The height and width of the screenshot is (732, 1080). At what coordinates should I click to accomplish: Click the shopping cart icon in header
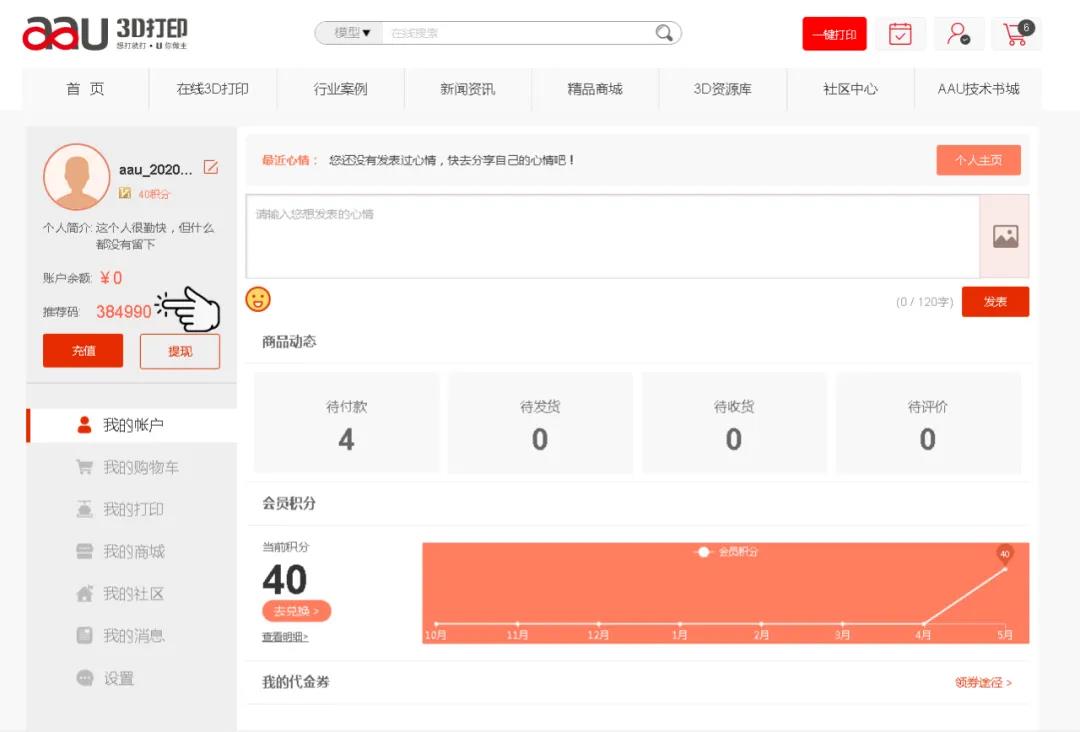1017,34
